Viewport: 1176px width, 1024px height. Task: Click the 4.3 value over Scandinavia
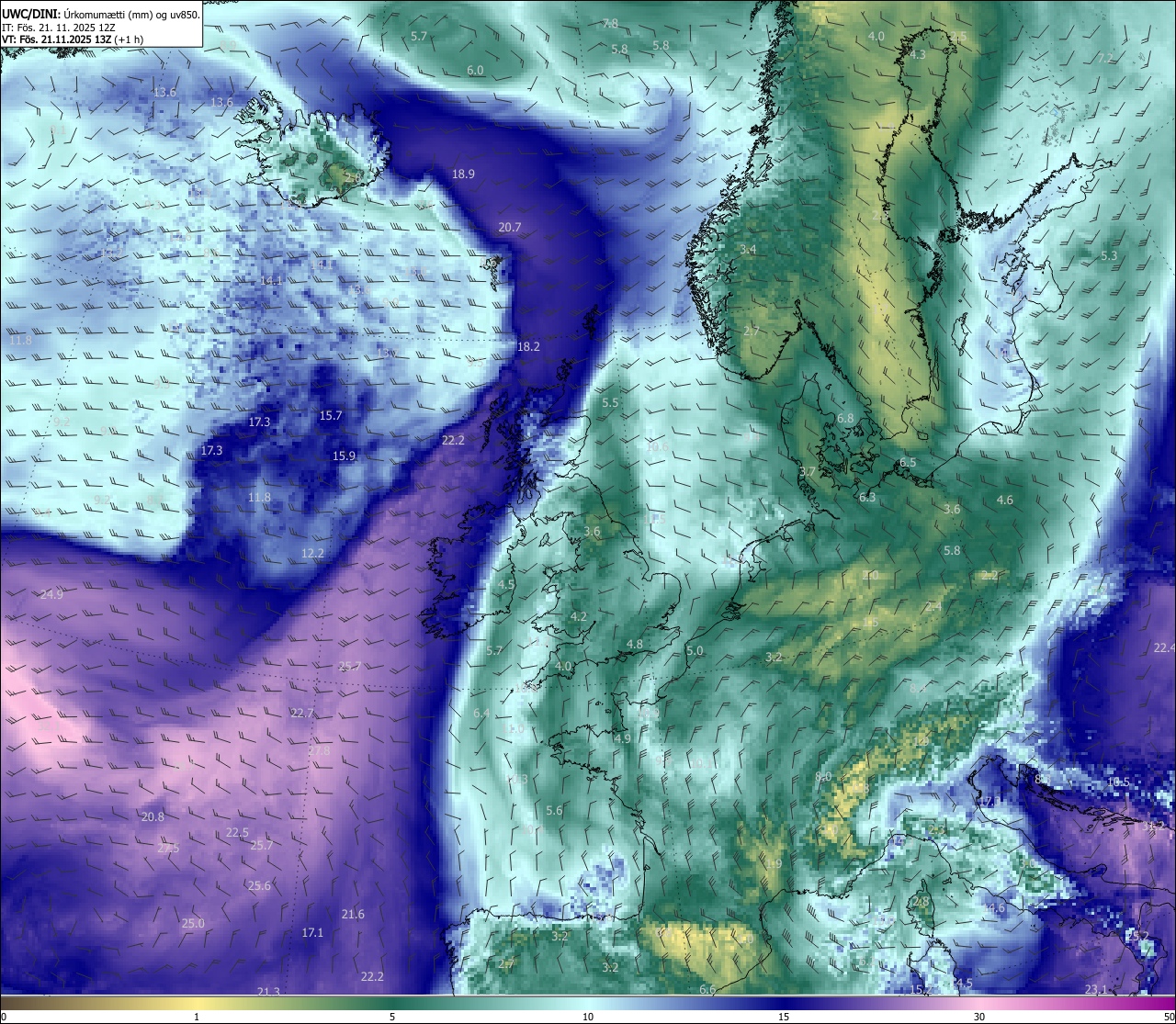917,54
